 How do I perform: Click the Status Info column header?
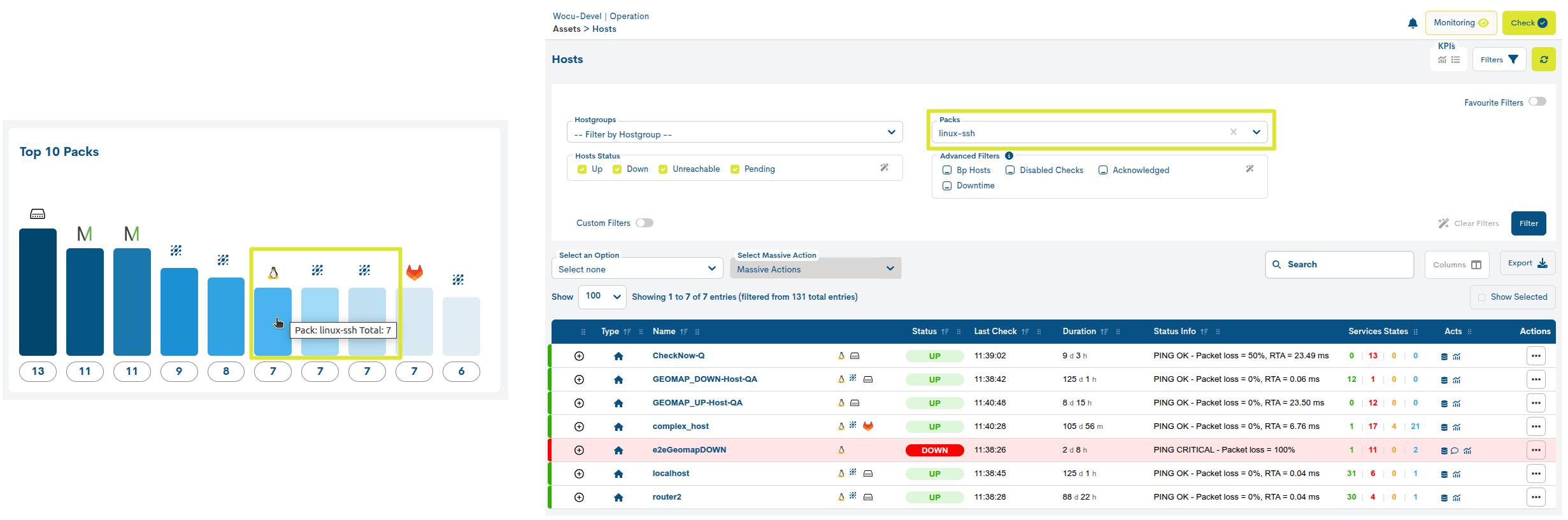1174,332
